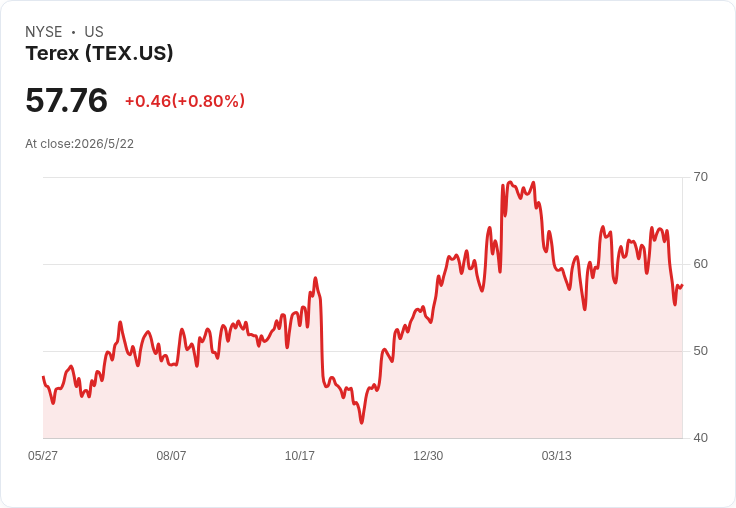The image size is (736, 508).
Task: Click the +0.46(+0.80%) change figure
Action: pyautogui.click(x=184, y=101)
